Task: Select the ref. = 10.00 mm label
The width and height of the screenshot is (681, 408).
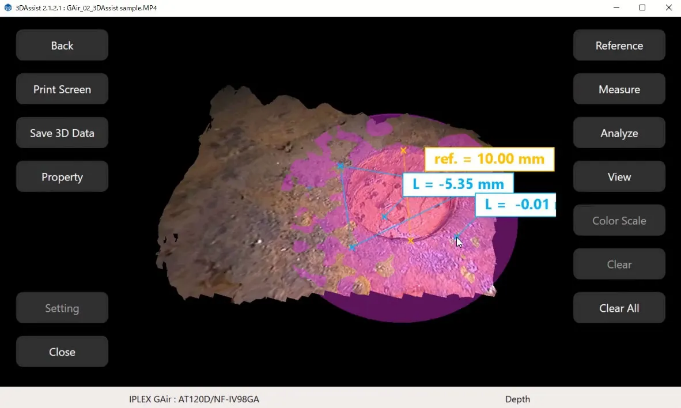Action: [x=489, y=159]
